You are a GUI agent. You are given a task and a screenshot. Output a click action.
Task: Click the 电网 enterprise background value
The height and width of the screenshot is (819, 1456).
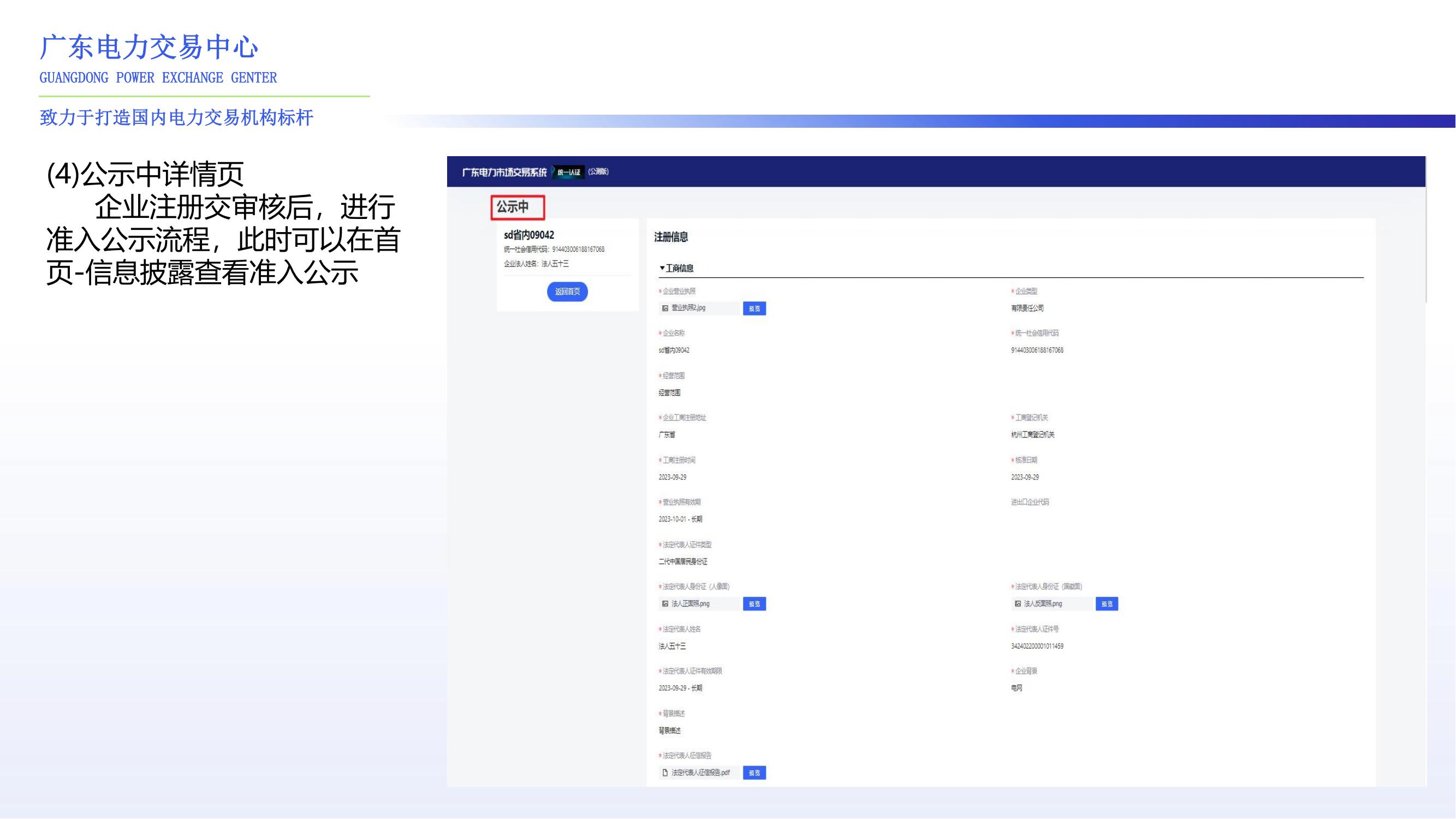click(1017, 688)
